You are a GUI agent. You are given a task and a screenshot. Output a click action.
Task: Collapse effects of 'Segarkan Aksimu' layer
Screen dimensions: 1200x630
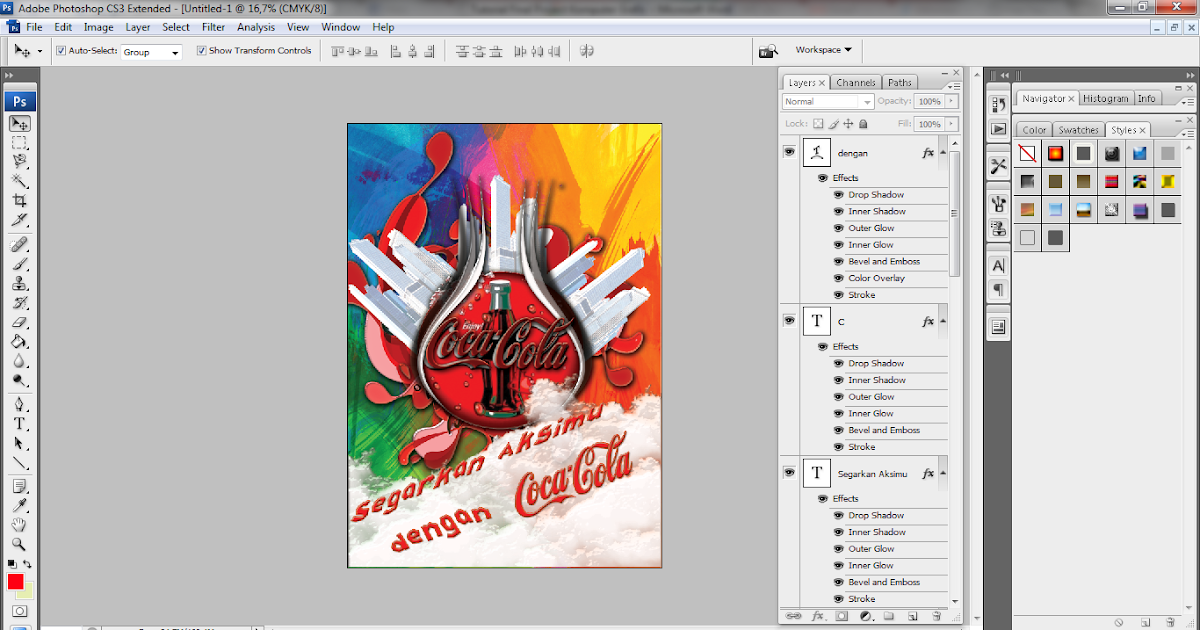click(943, 473)
